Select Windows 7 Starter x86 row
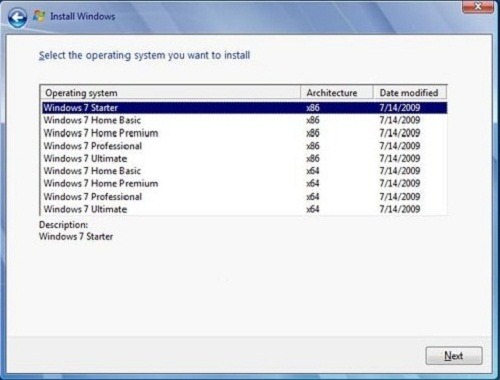Screen dimensions: 500x380 tap(245, 108)
